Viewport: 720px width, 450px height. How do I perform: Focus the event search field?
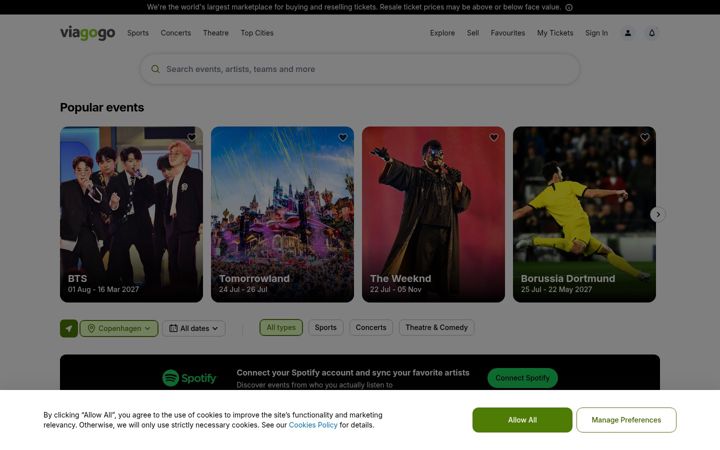click(360, 69)
